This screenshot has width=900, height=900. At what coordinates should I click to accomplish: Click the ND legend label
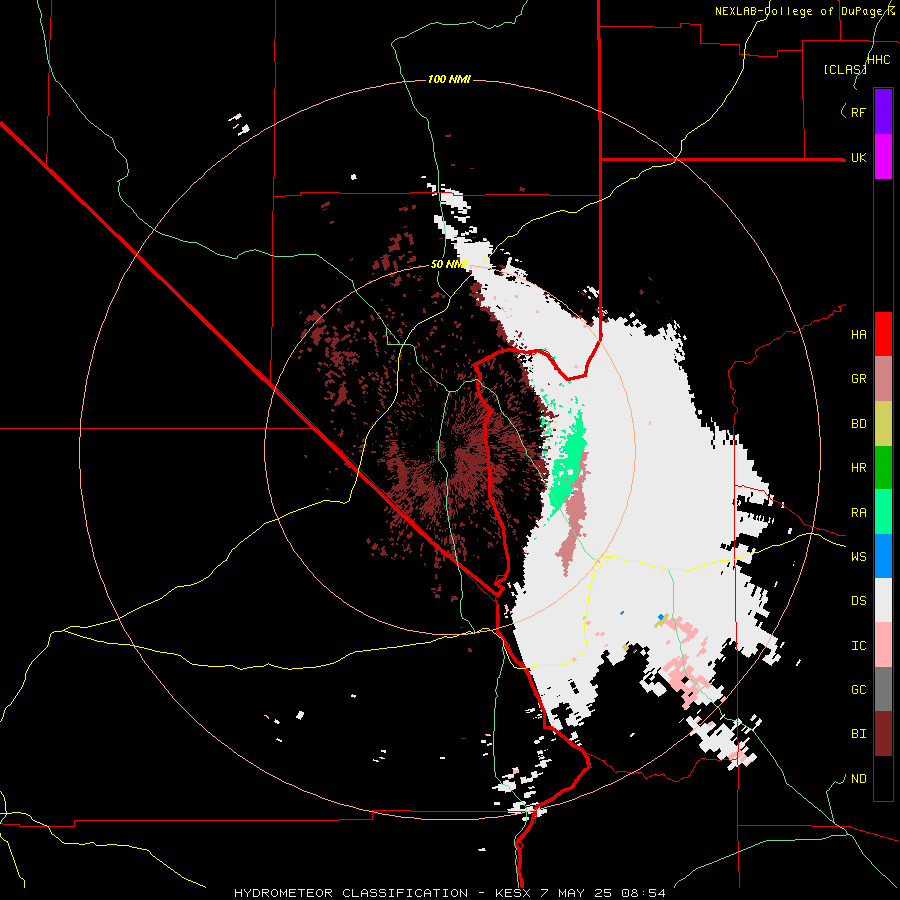859,779
